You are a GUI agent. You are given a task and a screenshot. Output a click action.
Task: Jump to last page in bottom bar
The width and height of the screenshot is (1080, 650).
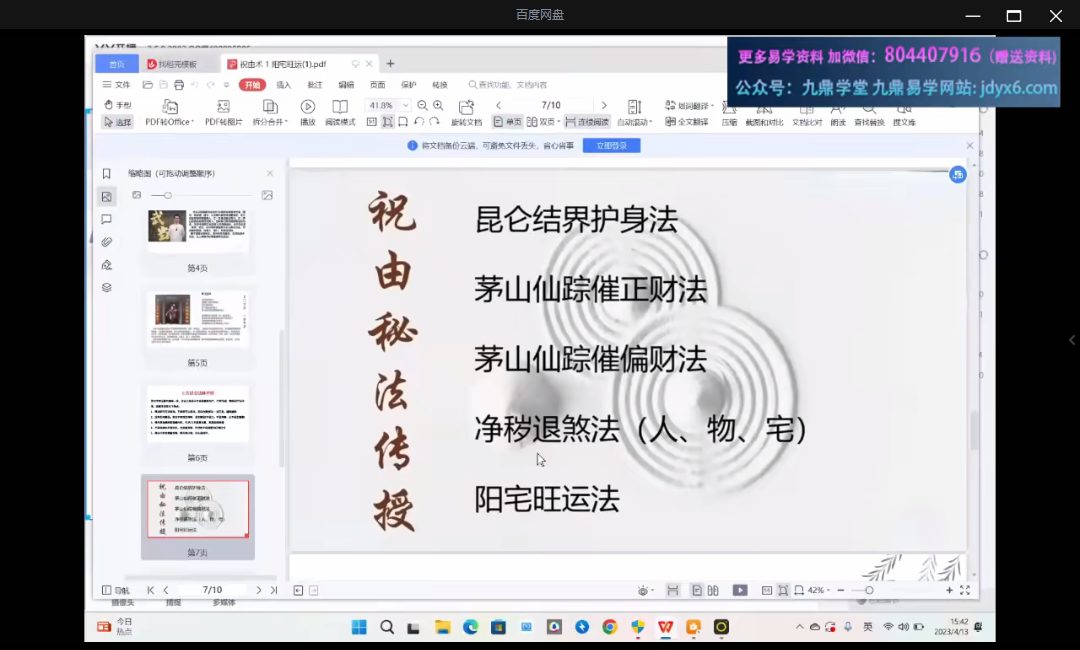pos(274,590)
